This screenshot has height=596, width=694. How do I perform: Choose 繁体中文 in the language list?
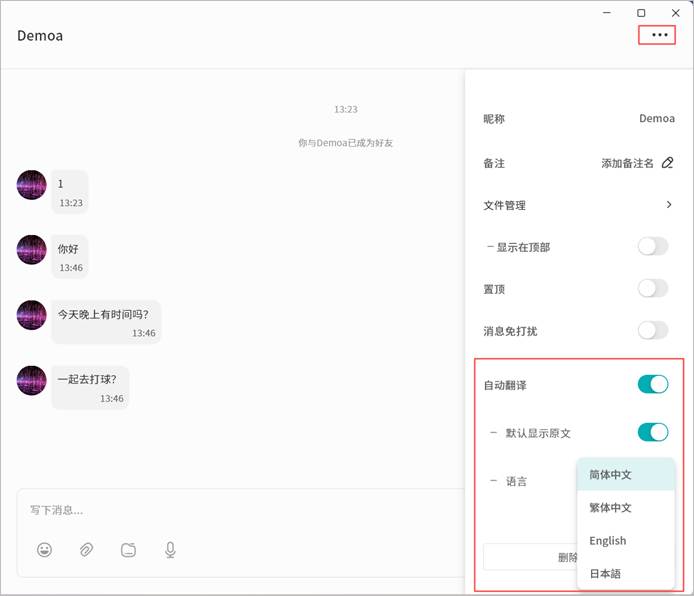point(611,508)
